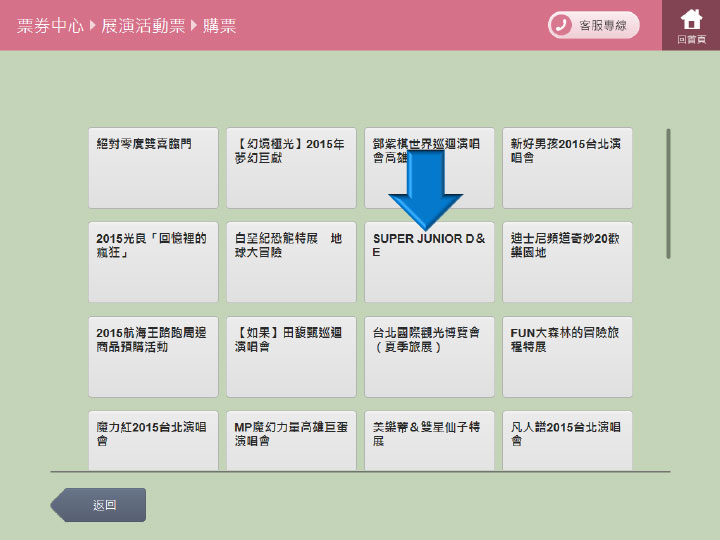Open 凡人譜2015台北演唱會 event

pos(567,440)
